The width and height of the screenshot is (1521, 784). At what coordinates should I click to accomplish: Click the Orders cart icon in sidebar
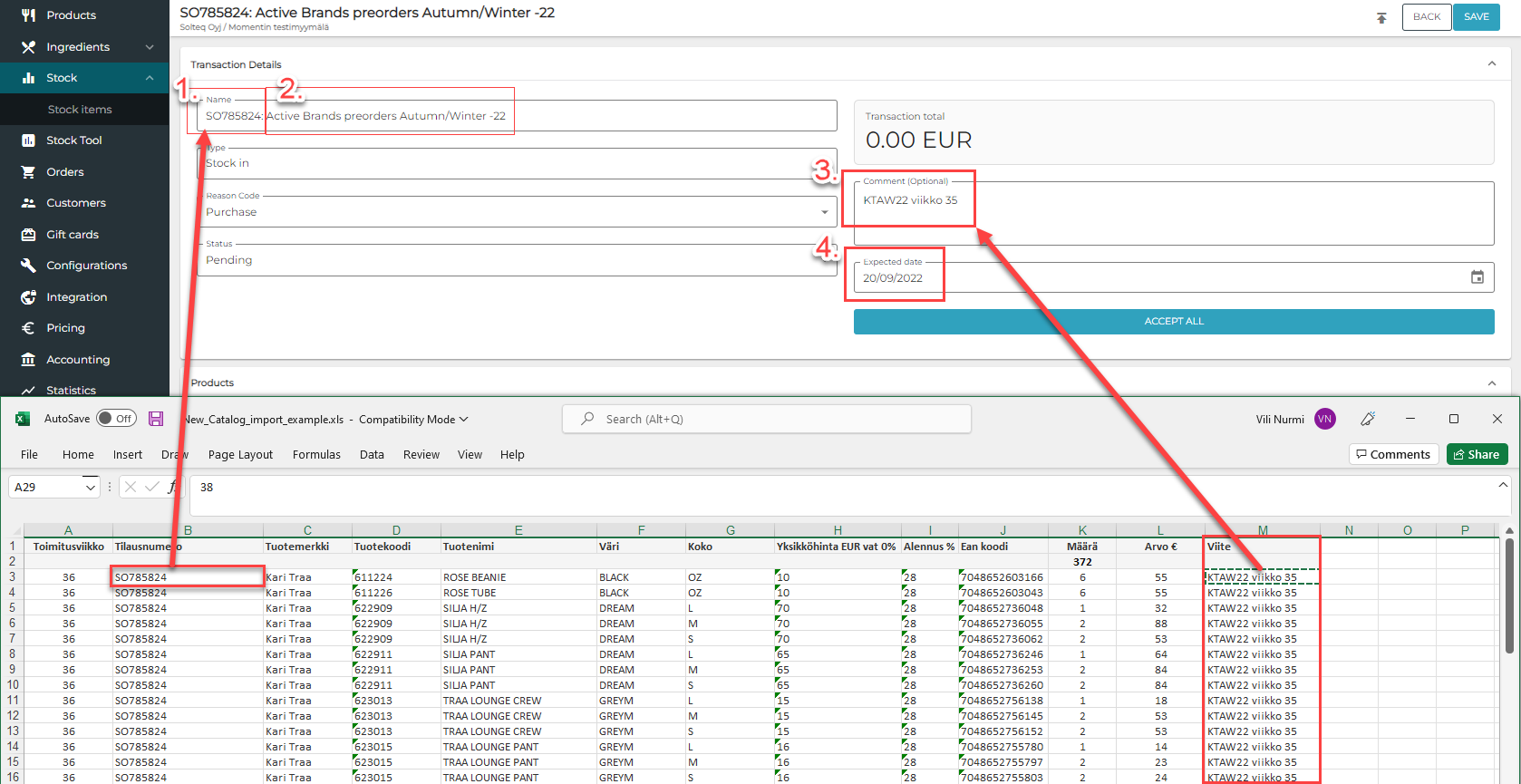[x=28, y=172]
